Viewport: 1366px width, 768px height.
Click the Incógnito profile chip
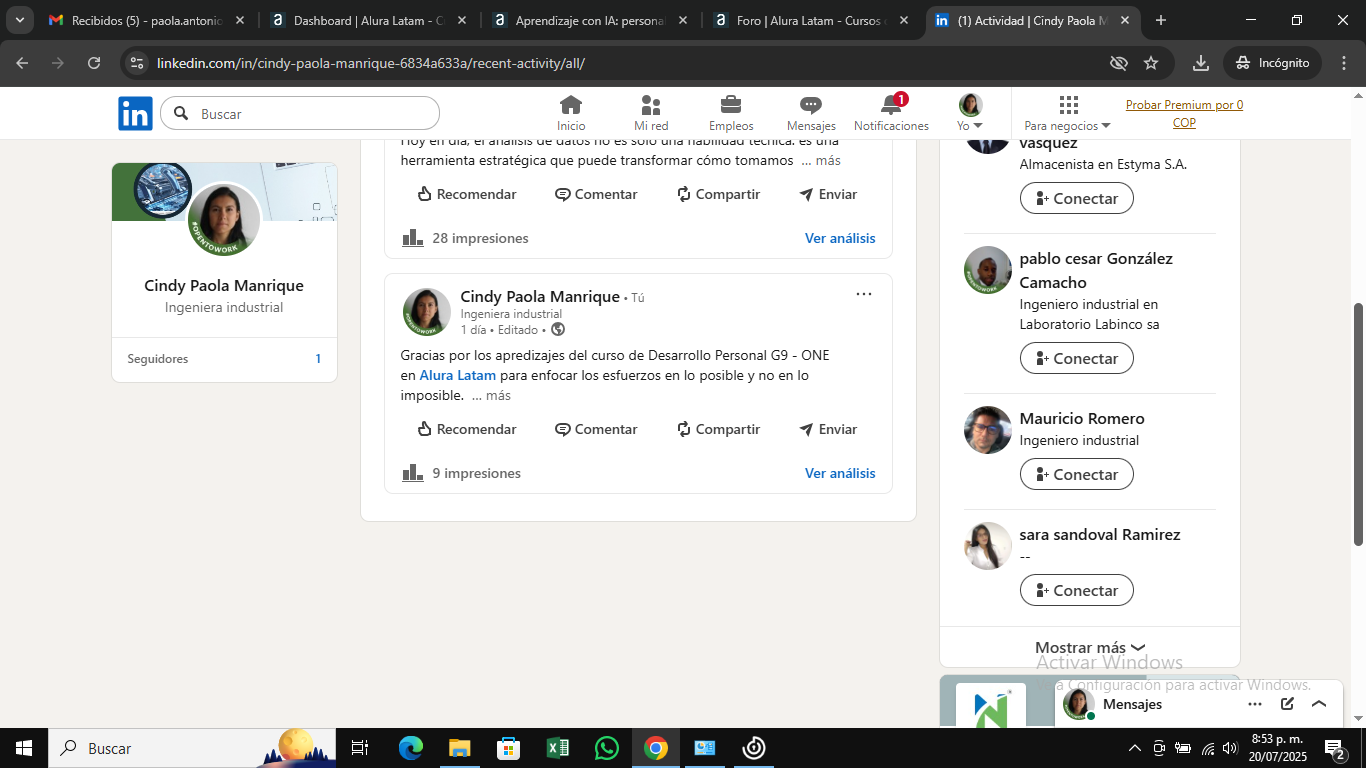click(1272, 63)
